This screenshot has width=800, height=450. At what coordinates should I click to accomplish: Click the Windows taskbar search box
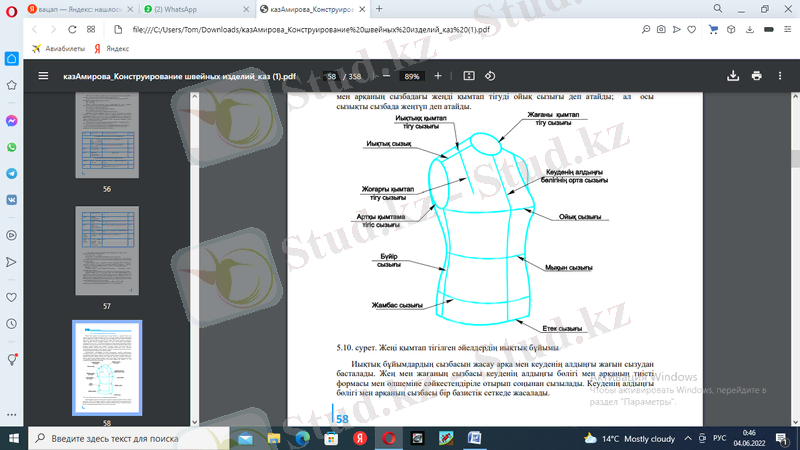click(129, 438)
